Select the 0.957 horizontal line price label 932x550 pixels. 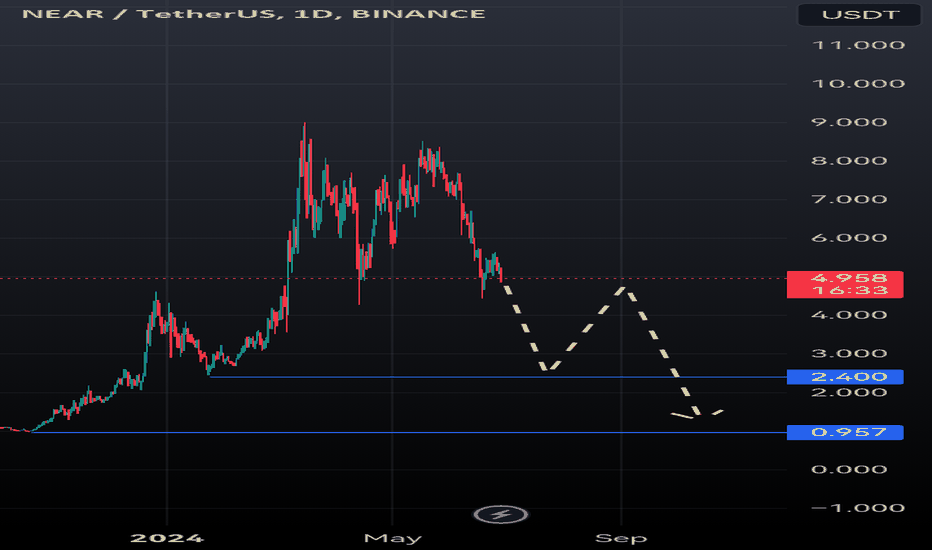pos(845,432)
